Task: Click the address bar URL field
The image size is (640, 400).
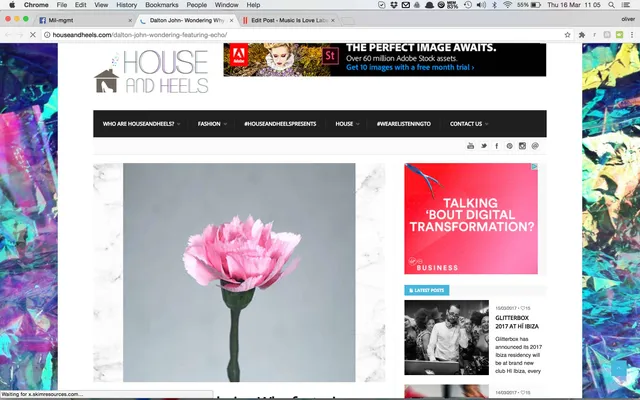Action: (x=302, y=35)
